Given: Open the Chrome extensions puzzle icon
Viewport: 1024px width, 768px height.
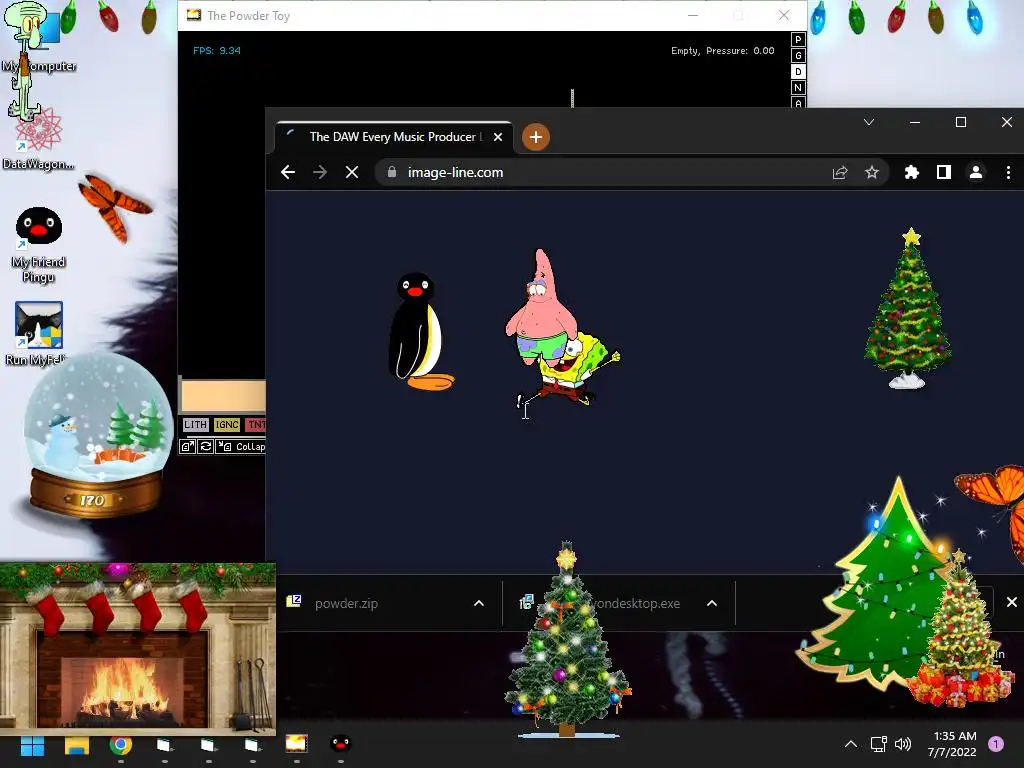Looking at the screenshot, I should coord(912,172).
